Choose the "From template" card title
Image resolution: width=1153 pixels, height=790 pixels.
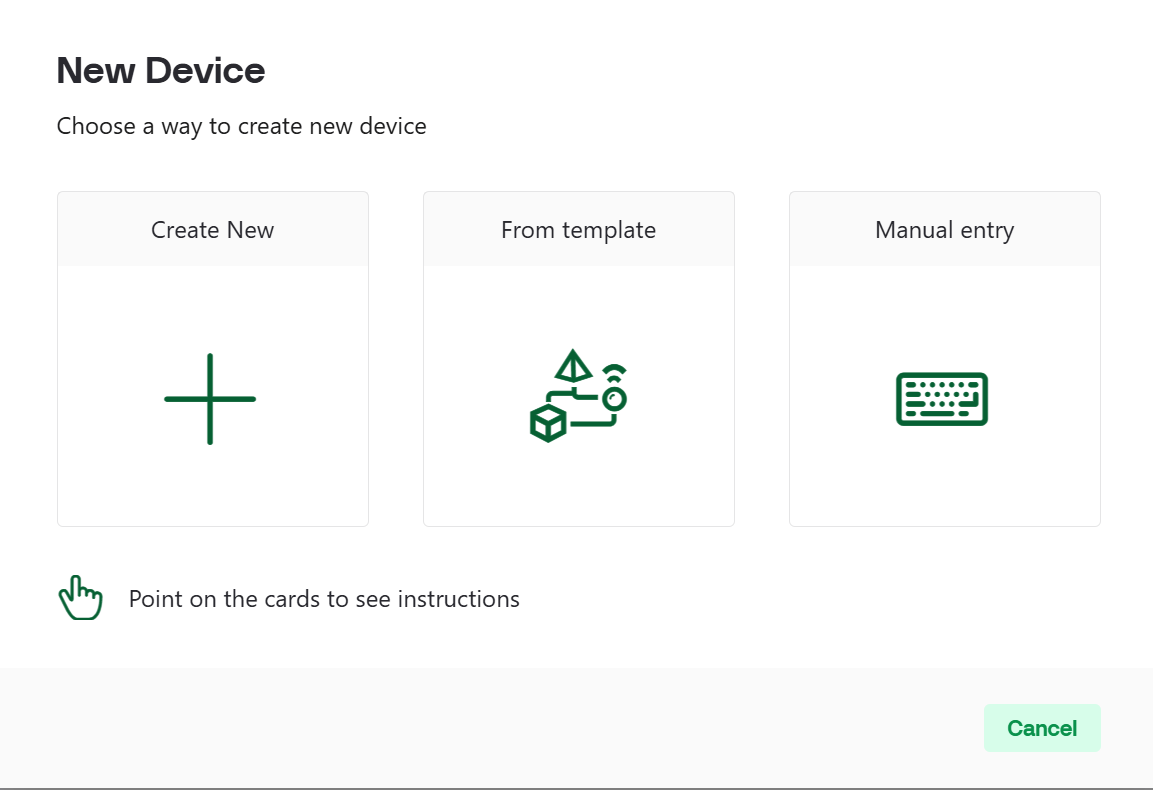tap(578, 230)
